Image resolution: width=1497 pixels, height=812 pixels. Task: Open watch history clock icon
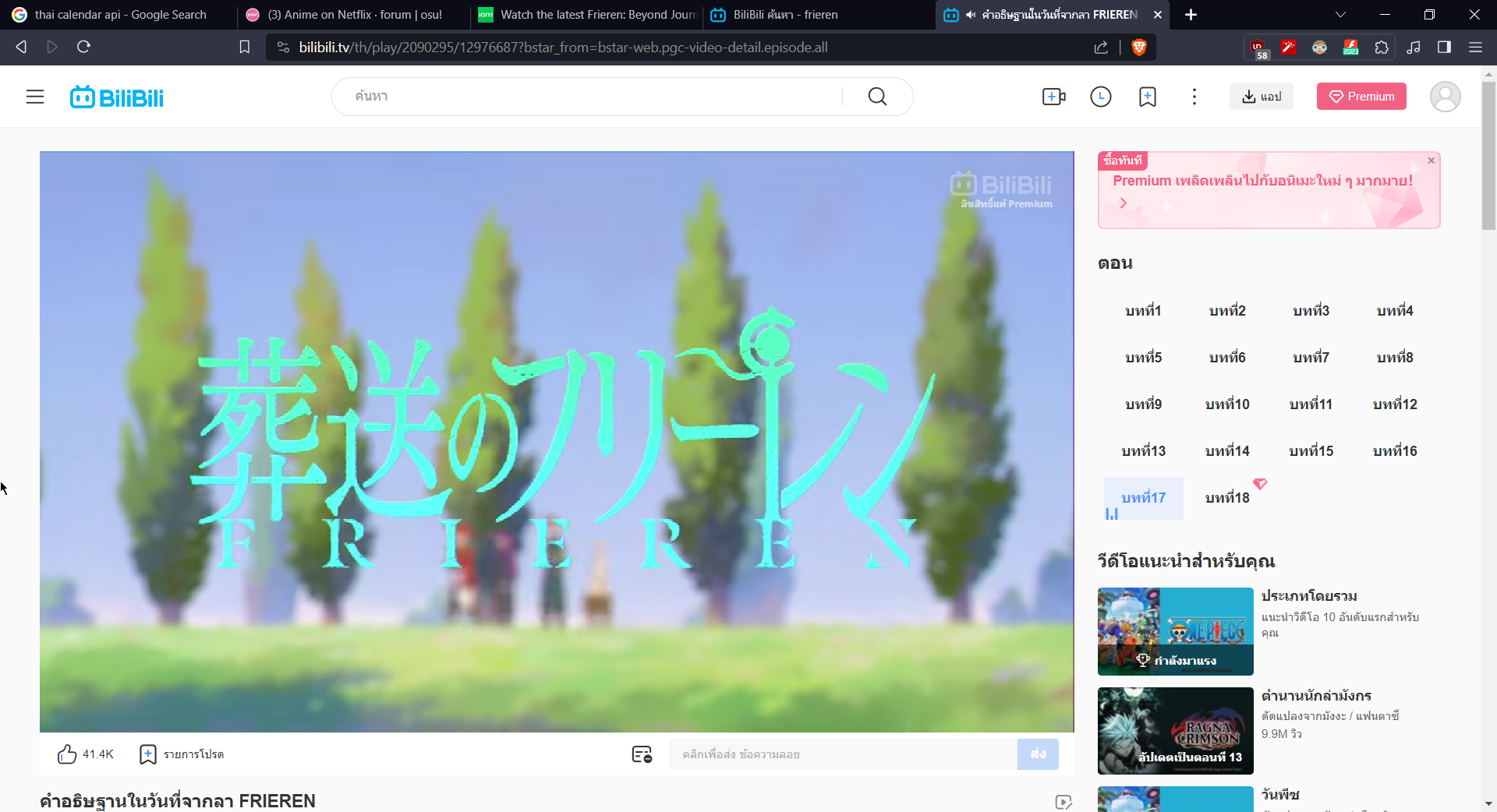point(1101,97)
